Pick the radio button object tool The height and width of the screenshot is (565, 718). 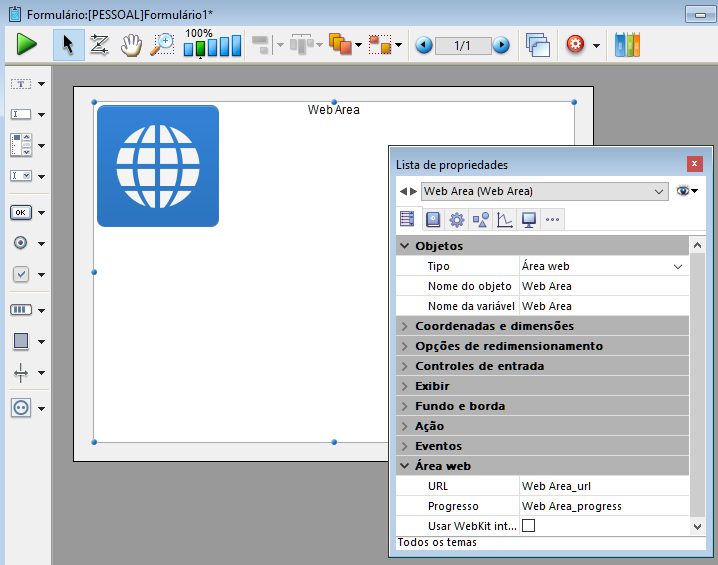21,243
